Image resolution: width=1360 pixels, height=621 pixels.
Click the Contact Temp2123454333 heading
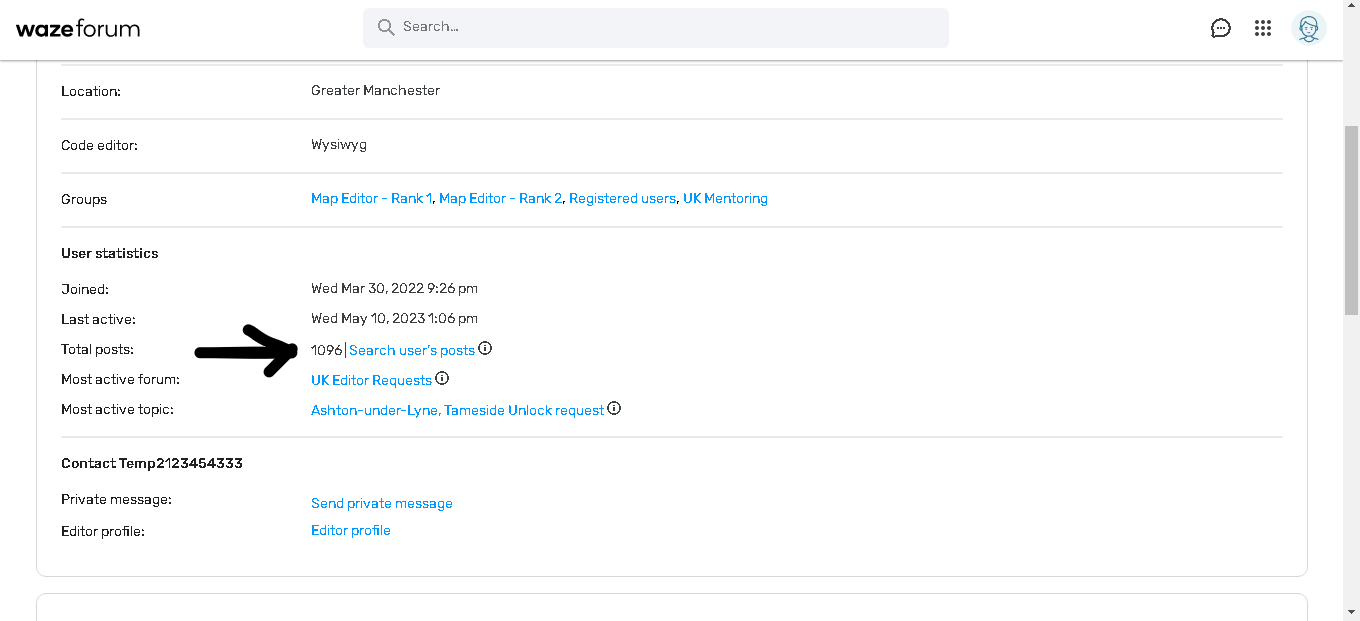[x=152, y=463]
